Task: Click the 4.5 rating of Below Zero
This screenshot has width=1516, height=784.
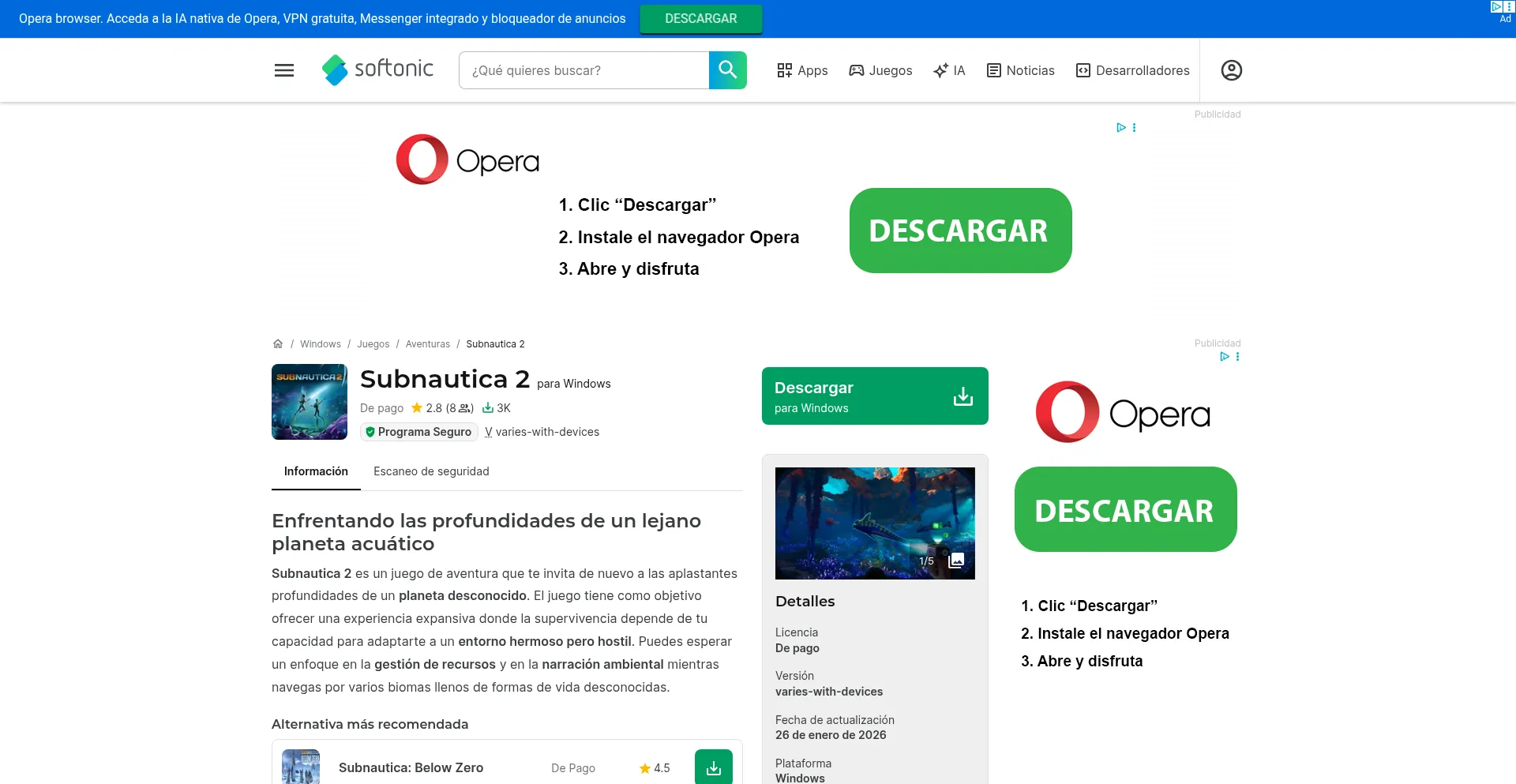Action: 655,768
